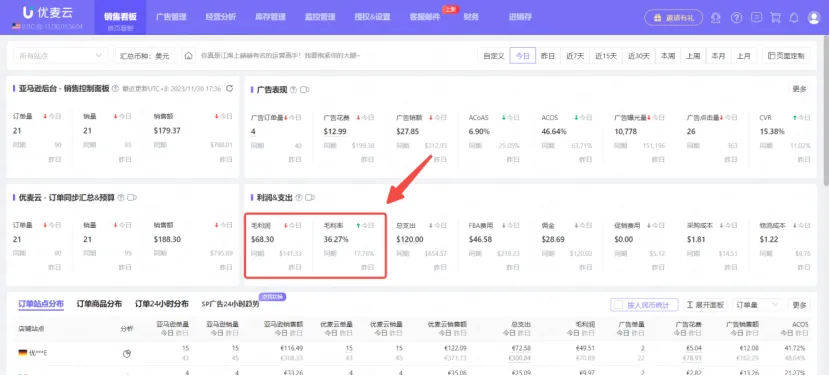Image resolution: width=830 pixels, height=376 pixels.
Task: Click video icon next to 优麦云-订单同步汇总&预算
Action: click(132, 198)
